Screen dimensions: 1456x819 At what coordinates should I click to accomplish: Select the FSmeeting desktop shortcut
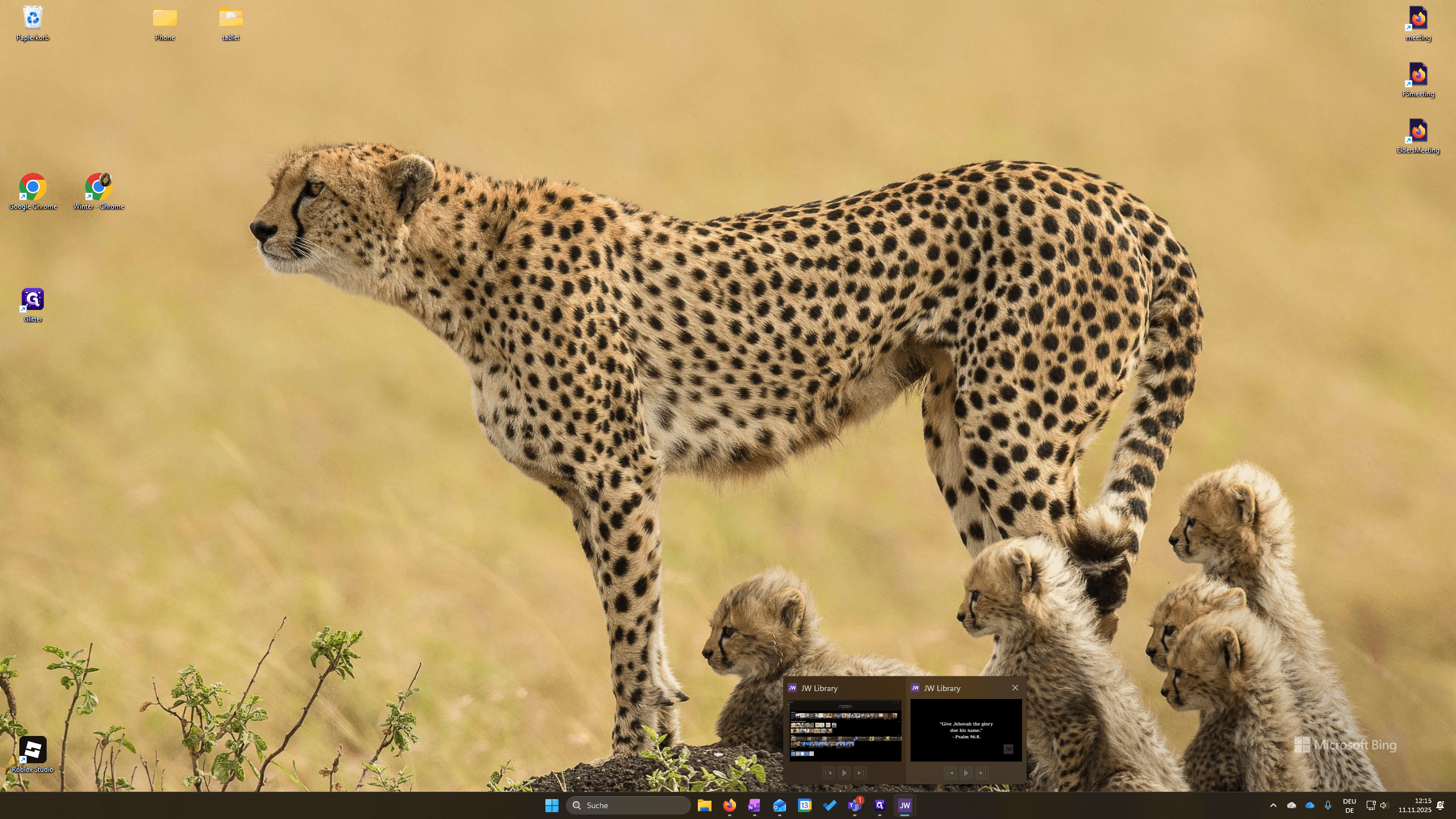pyautogui.click(x=1418, y=80)
